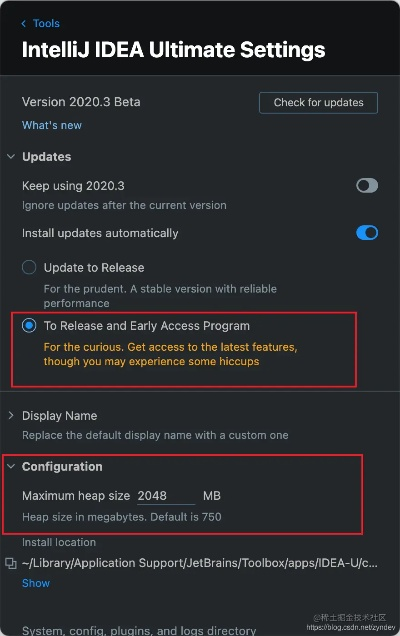The image size is (400, 636).
Task: Collapse the Updates section chevron
Action: coord(11,157)
